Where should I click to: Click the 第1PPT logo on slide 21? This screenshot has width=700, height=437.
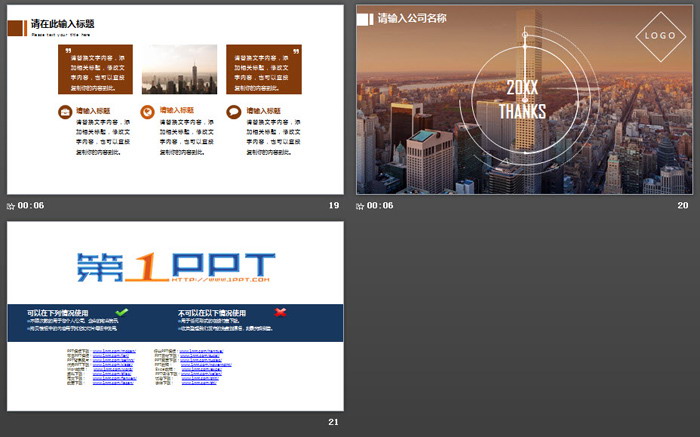tap(175, 266)
